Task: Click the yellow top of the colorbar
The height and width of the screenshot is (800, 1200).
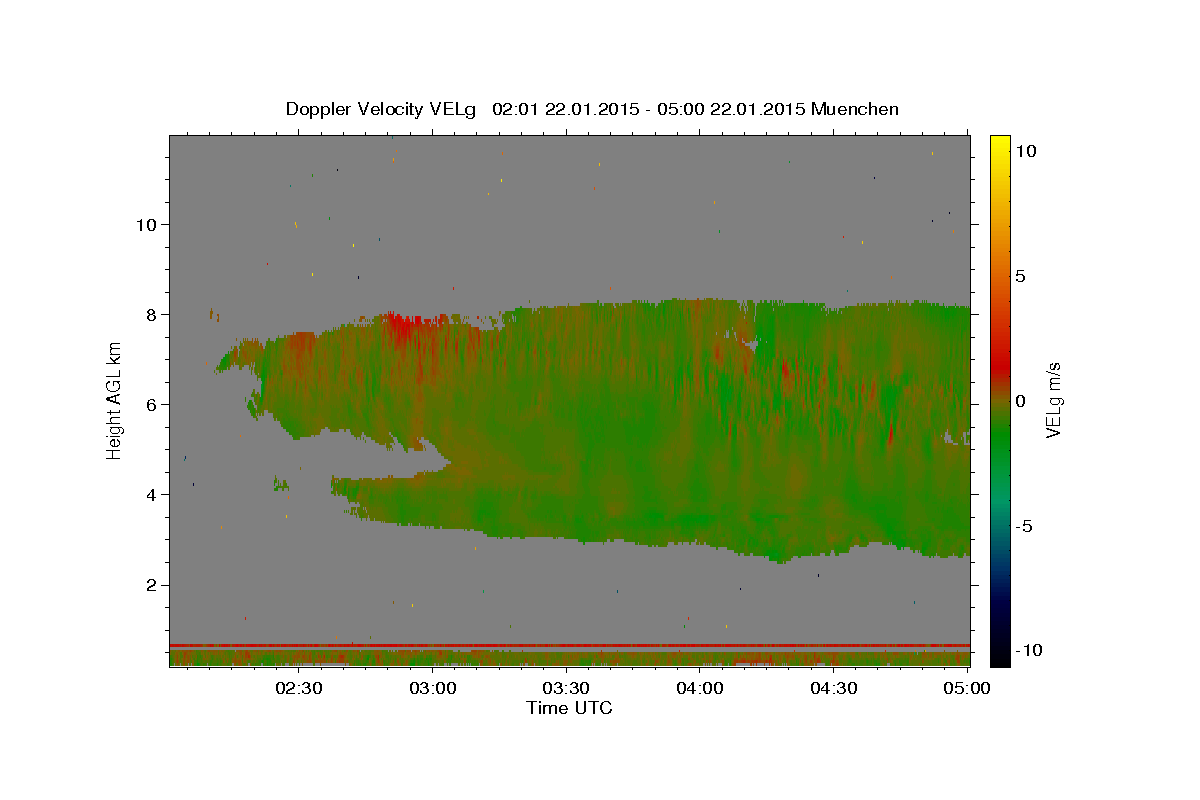Action: point(1000,145)
